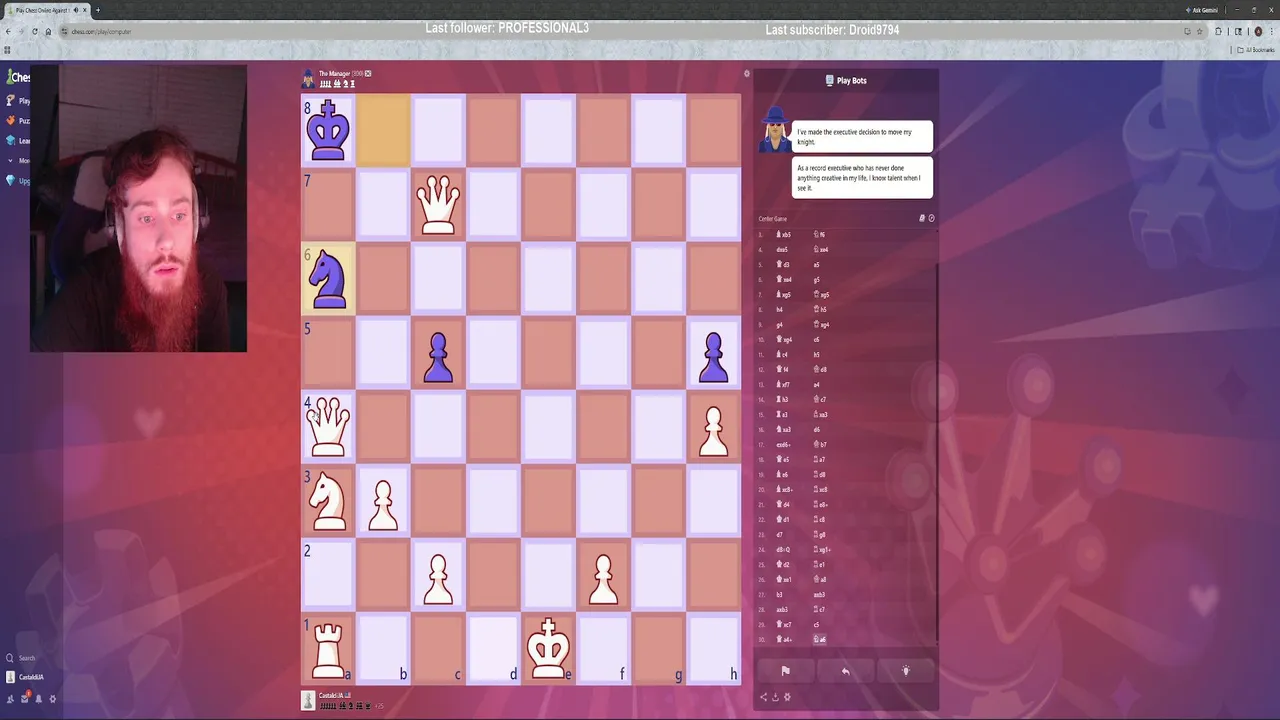The width and height of the screenshot is (1280, 720).
Task: Expand More in the left sidebar
Action: (18, 161)
